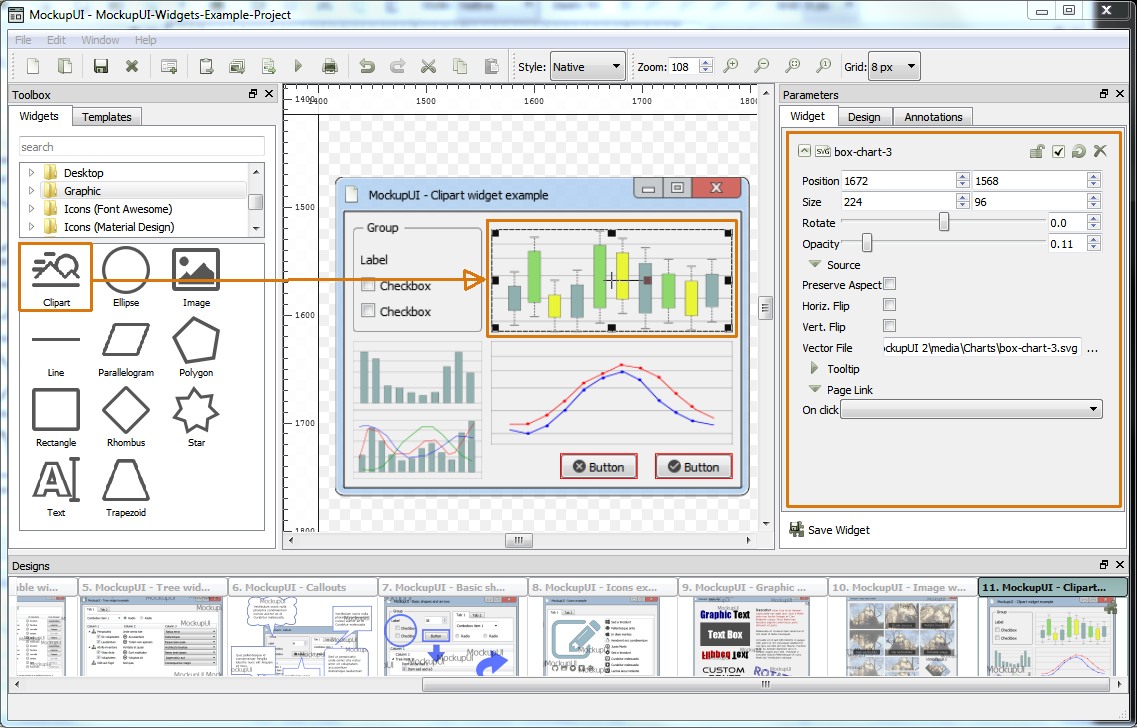Select the Rhombus widget
The image size is (1137, 728).
(126, 418)
